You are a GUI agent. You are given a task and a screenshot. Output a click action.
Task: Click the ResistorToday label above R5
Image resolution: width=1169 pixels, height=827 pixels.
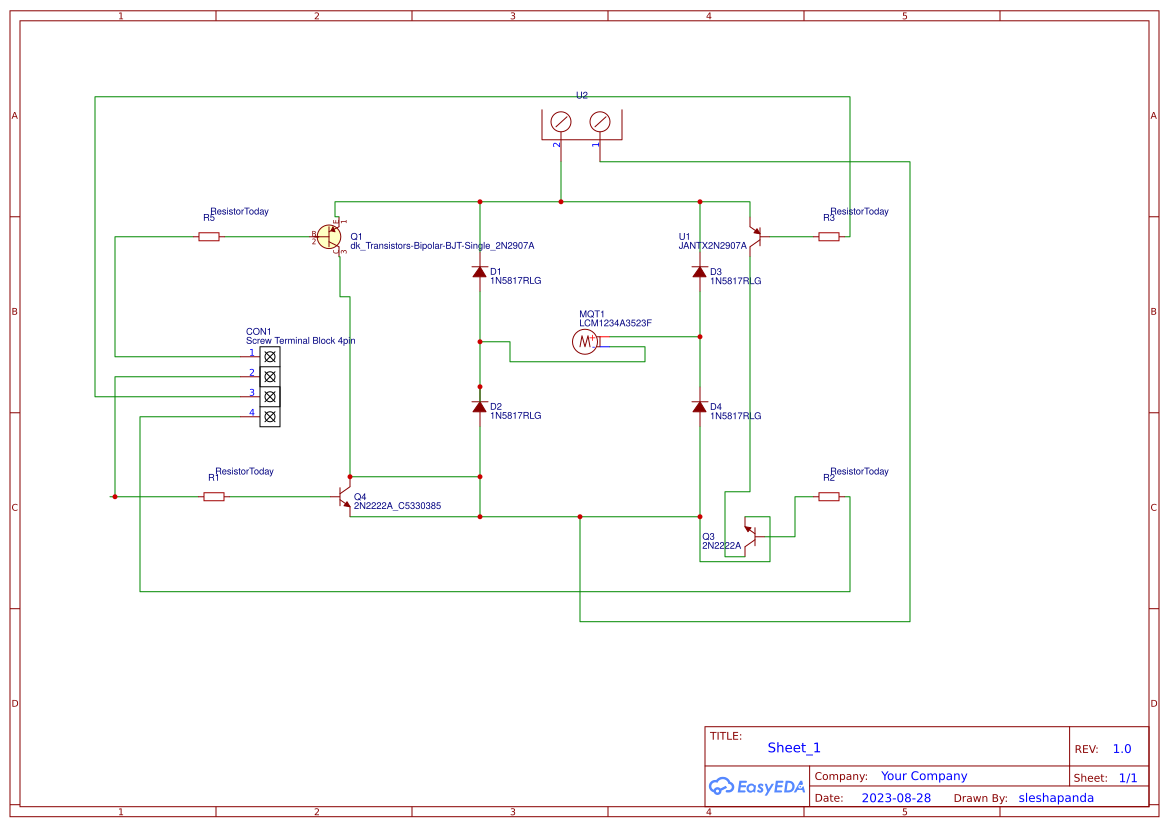(x=239, y=212)
